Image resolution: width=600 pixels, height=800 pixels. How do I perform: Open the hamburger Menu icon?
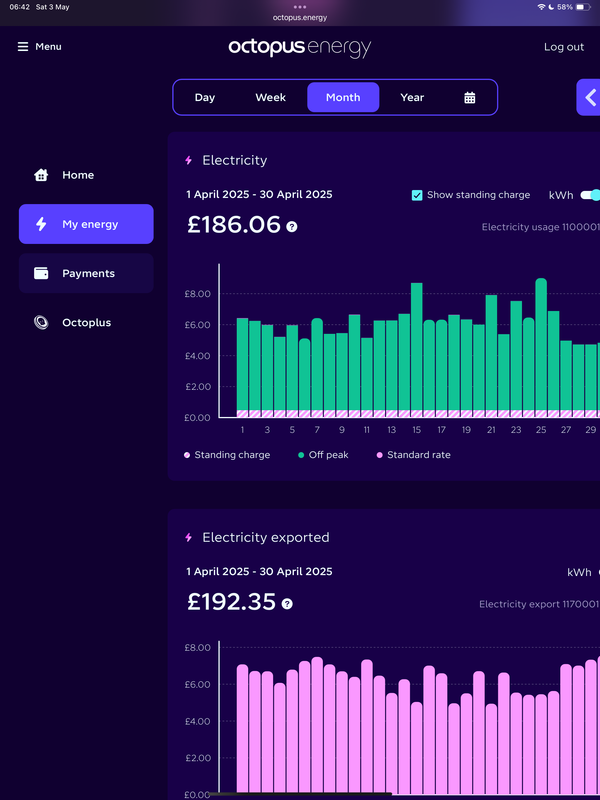[x=22, y=47]
